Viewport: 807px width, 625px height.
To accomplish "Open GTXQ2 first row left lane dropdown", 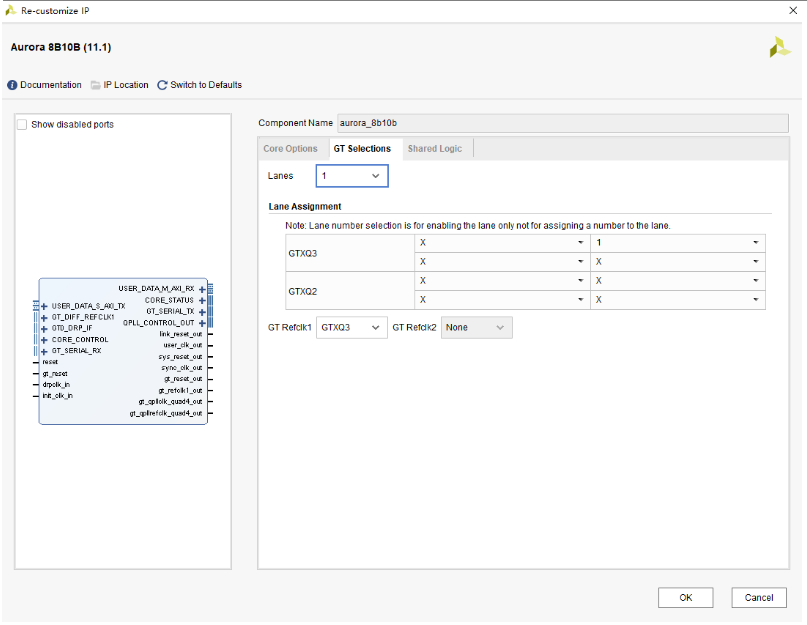I will click(x=502, y=281).
